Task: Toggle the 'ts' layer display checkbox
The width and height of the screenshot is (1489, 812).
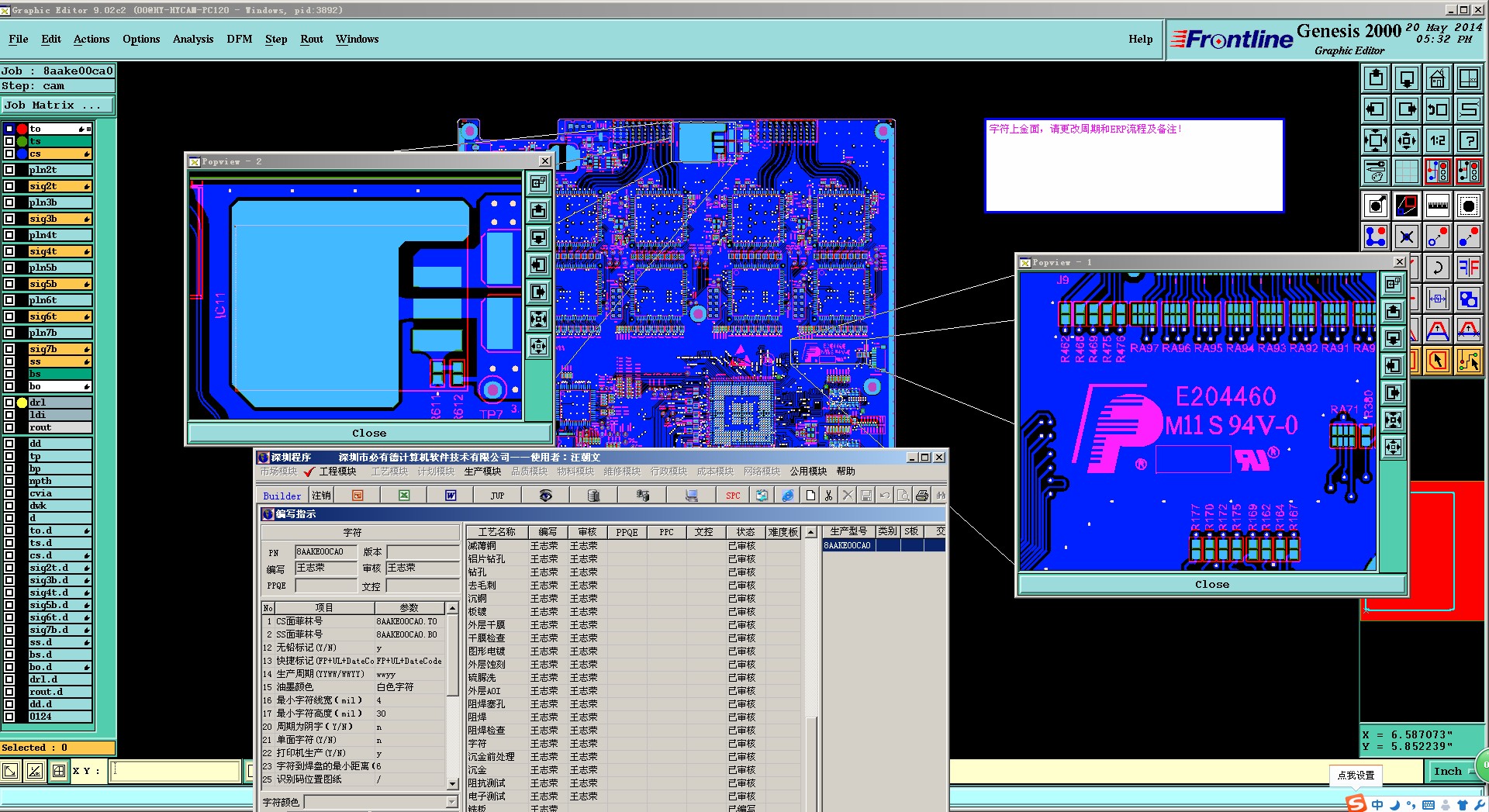Action: [9, 141]
